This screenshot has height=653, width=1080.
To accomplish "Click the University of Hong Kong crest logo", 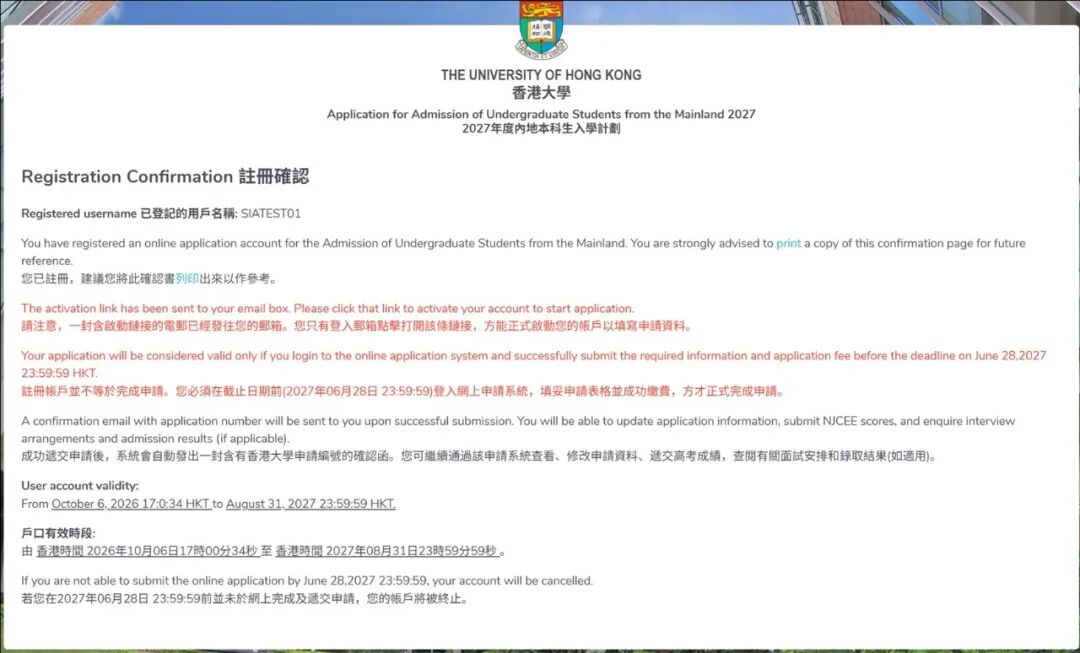I will (541, 30).
